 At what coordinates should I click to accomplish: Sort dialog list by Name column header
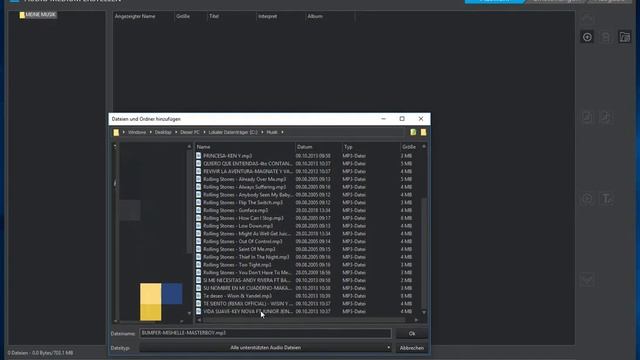245,147
